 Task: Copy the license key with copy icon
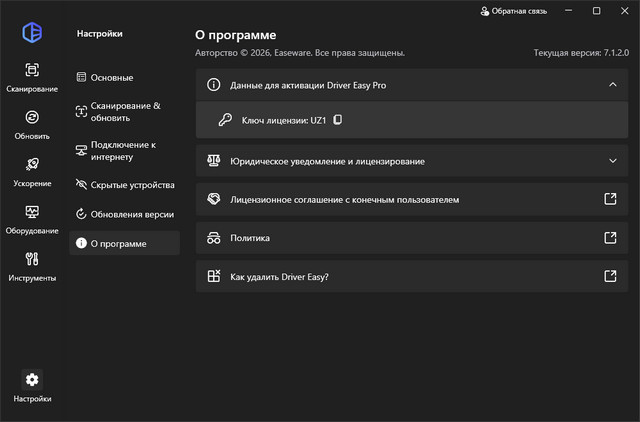[x=338, y=120]
